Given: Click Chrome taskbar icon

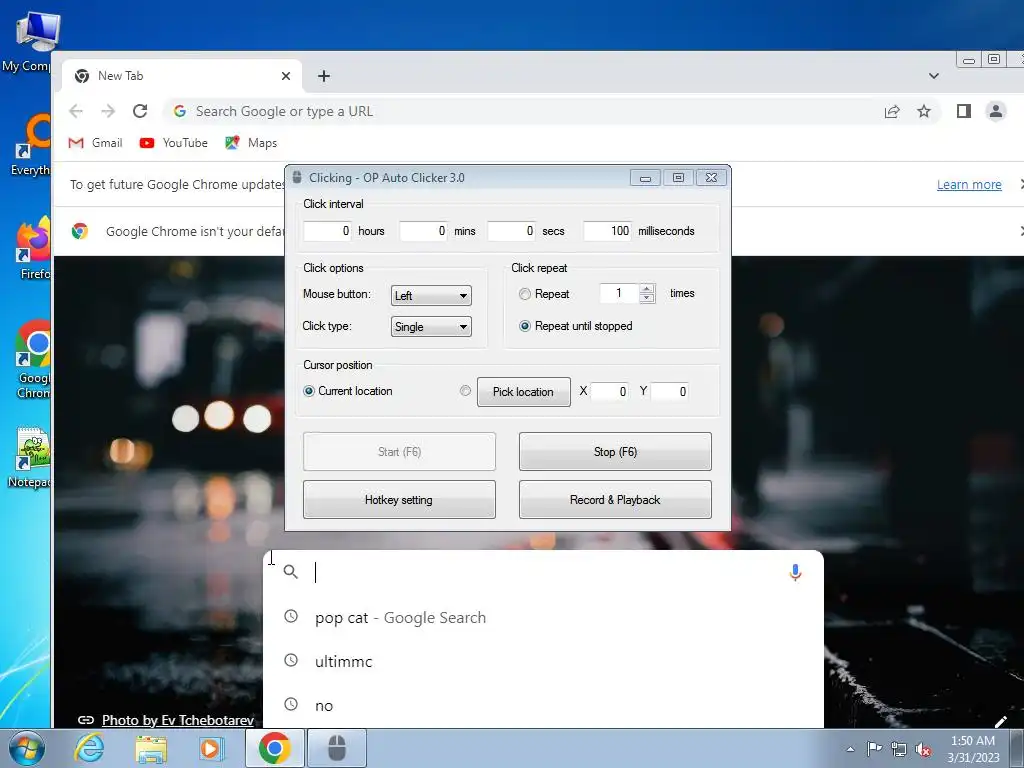Looking at the screenshot, I should pyautogui.click(x=274, y=748).
